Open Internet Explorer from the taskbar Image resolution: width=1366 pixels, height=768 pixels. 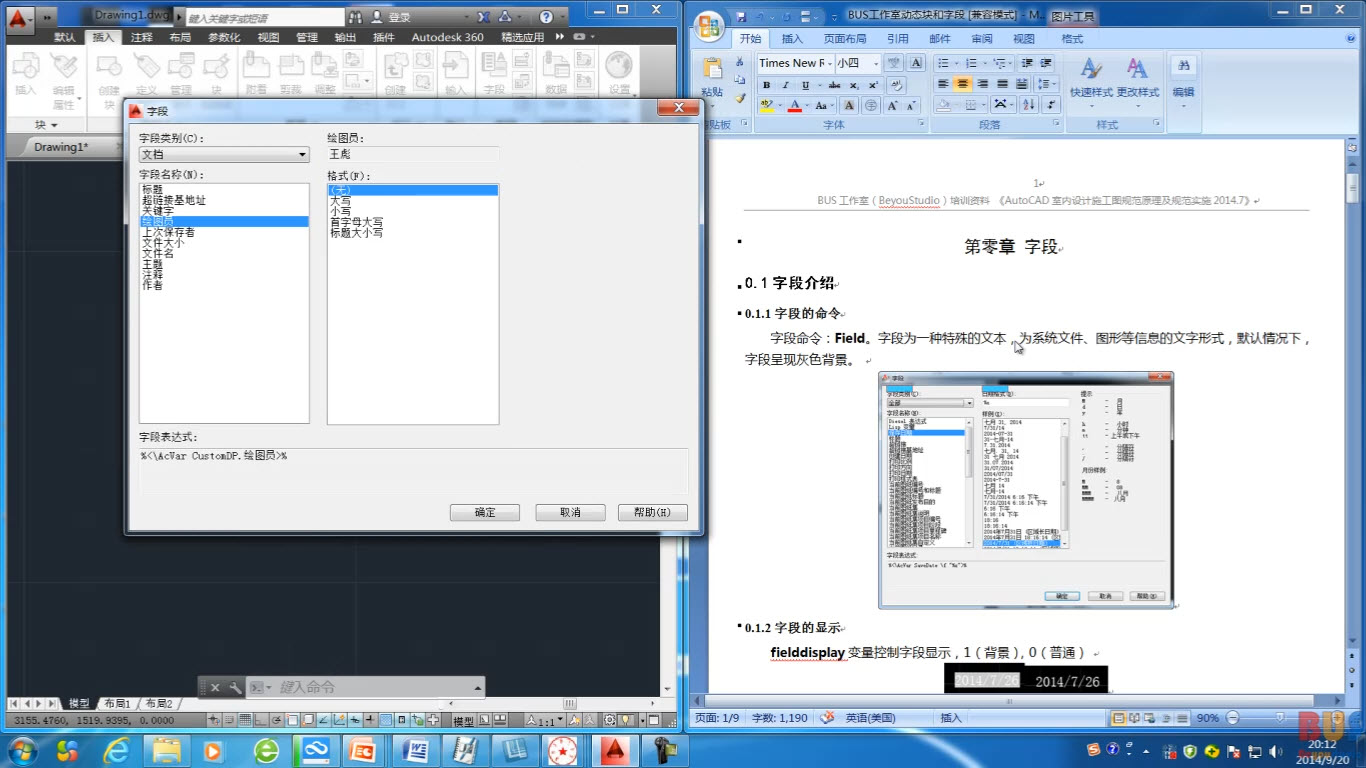[116, 749]
